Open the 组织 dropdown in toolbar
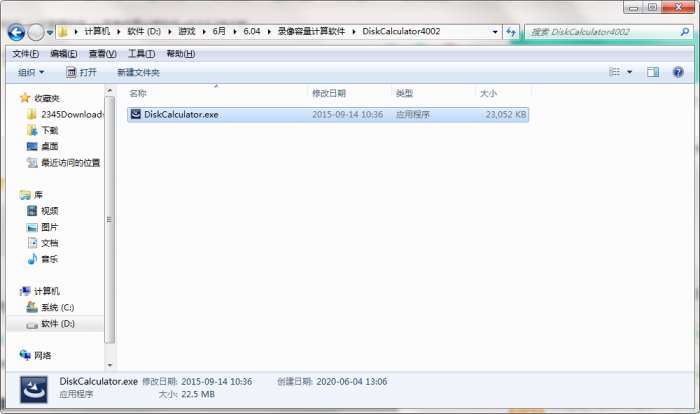This screenshot has height=414, width=700. (x=31, y=72)
